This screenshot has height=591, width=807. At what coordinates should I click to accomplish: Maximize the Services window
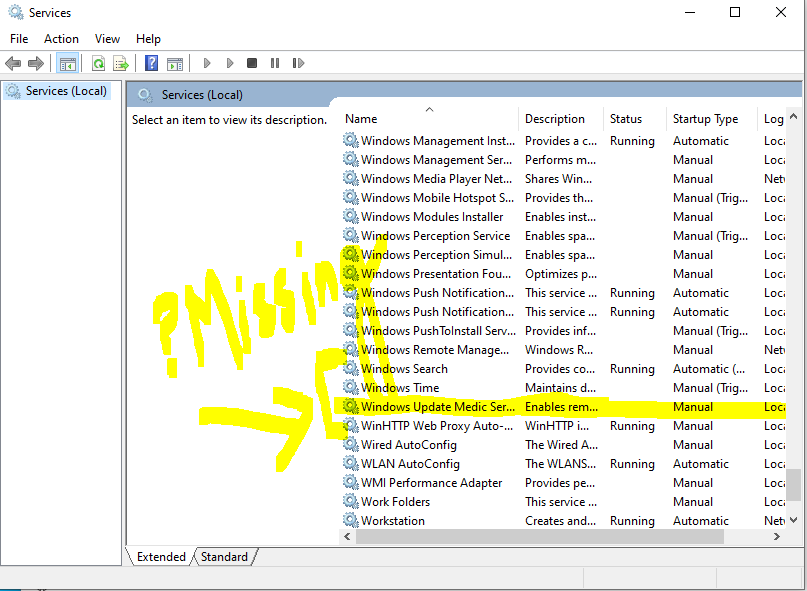click(x=735, y=12)
